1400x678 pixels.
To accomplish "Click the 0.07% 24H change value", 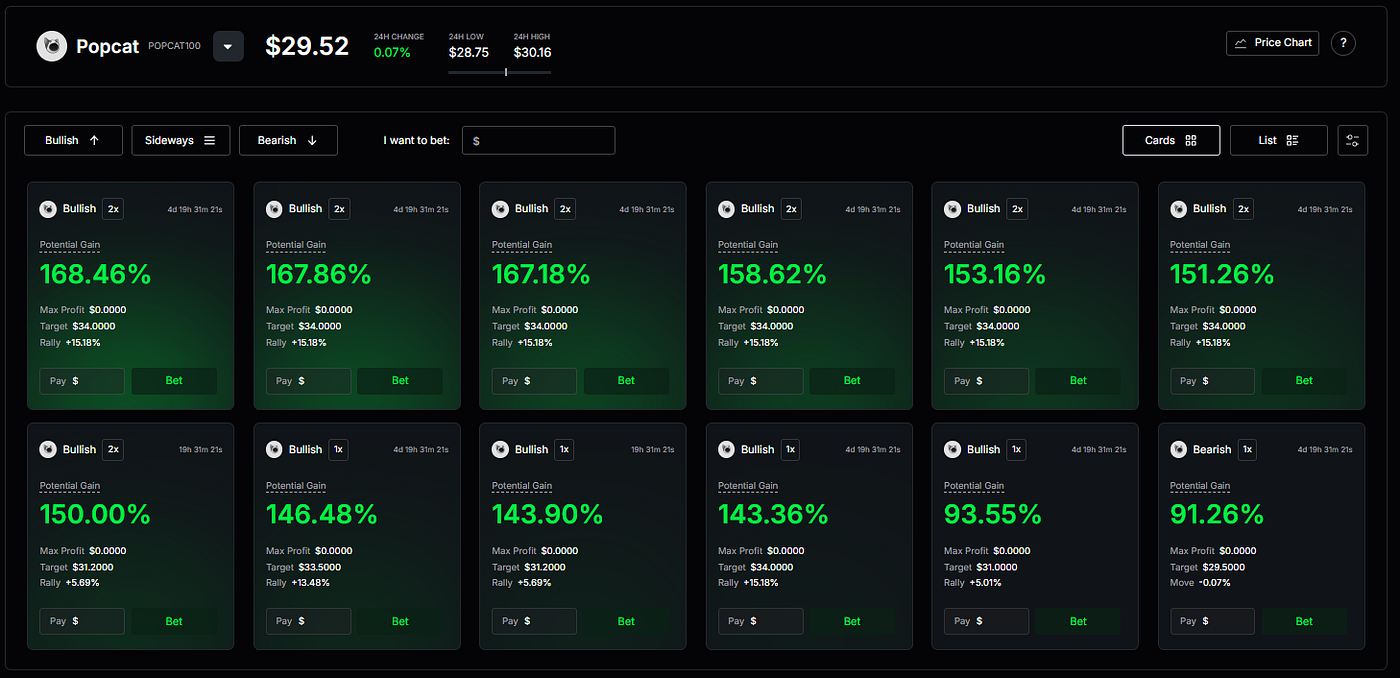I will point(392,53).
